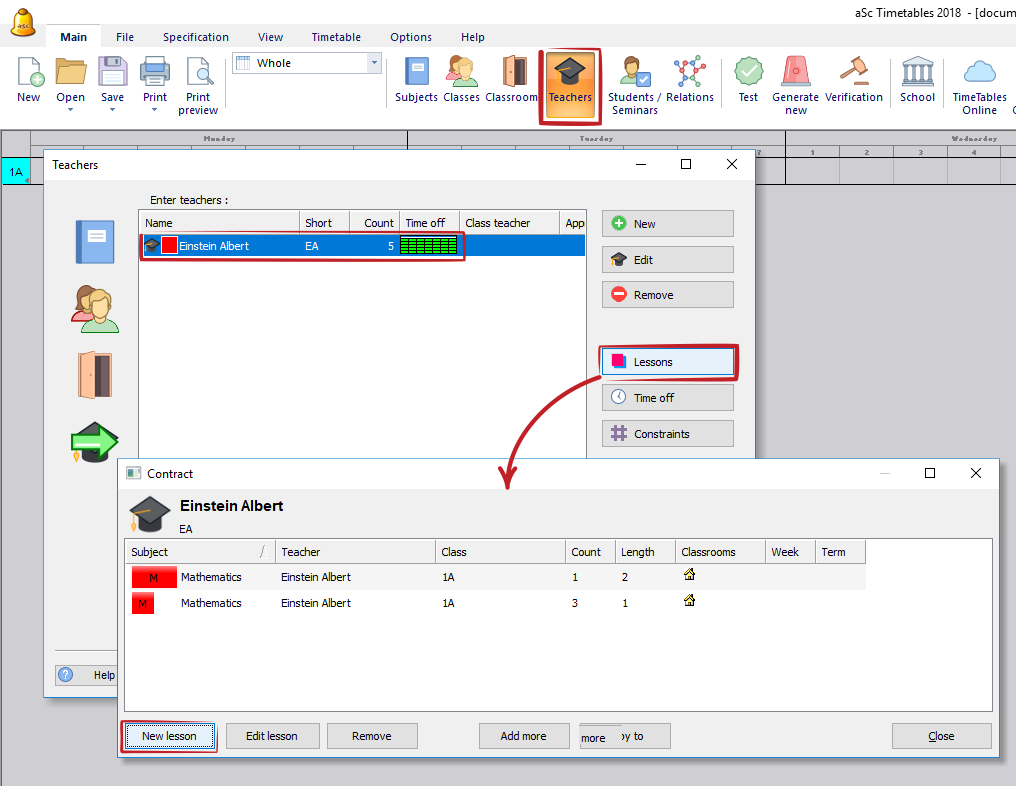Expand the Open button dropdown arrow

[70, 109]
